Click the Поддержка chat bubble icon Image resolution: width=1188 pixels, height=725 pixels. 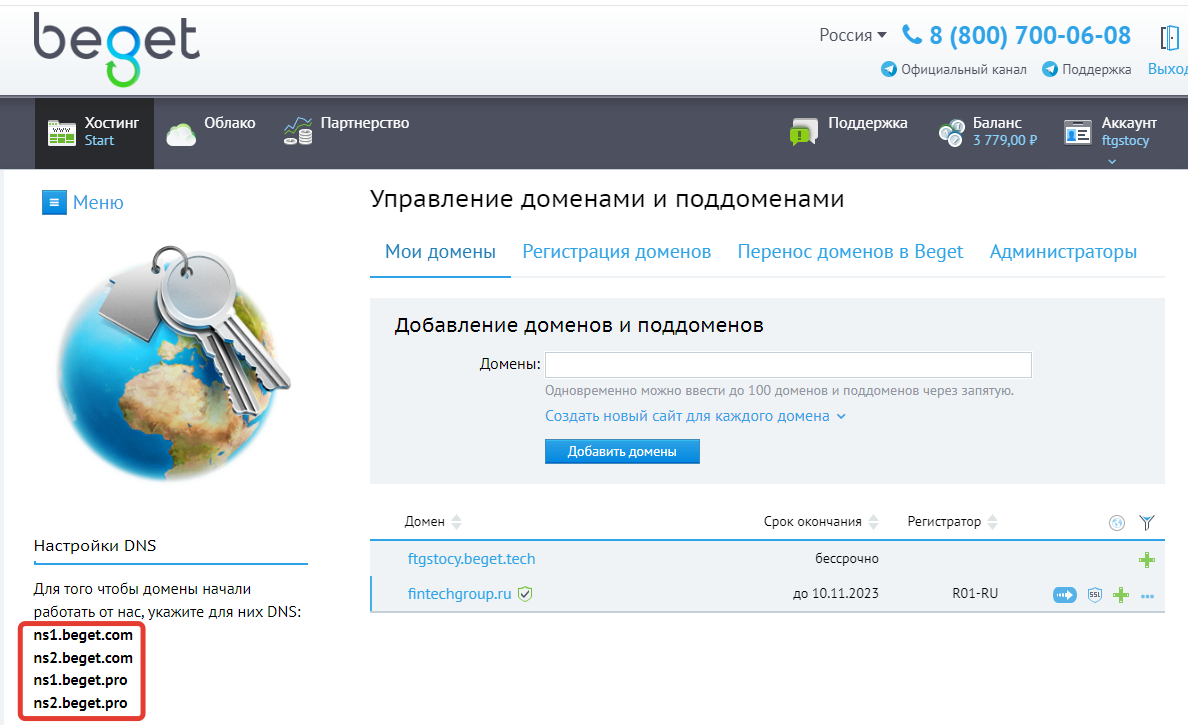pos(804,132)
